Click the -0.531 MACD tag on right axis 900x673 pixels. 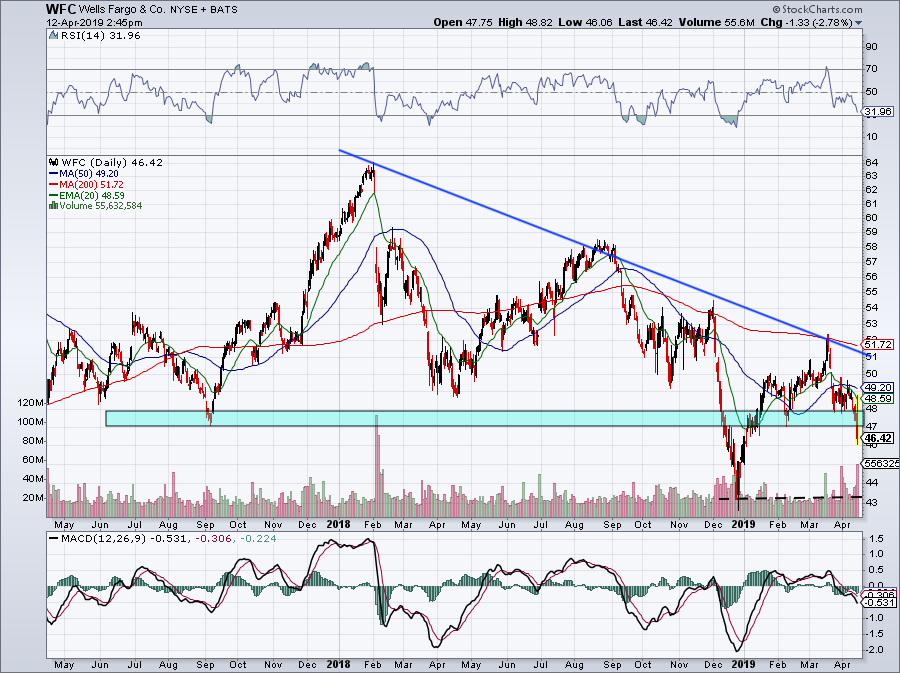(880, 603)
